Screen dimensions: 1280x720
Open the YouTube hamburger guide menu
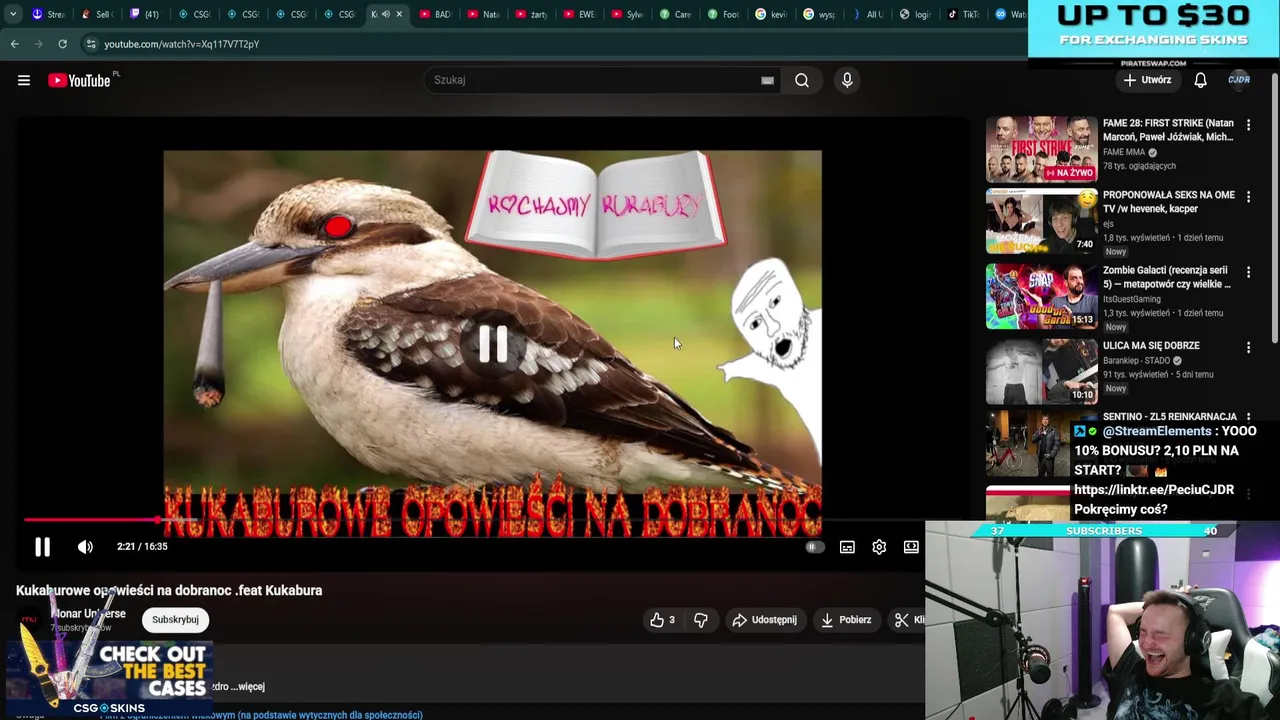point(24,80)
